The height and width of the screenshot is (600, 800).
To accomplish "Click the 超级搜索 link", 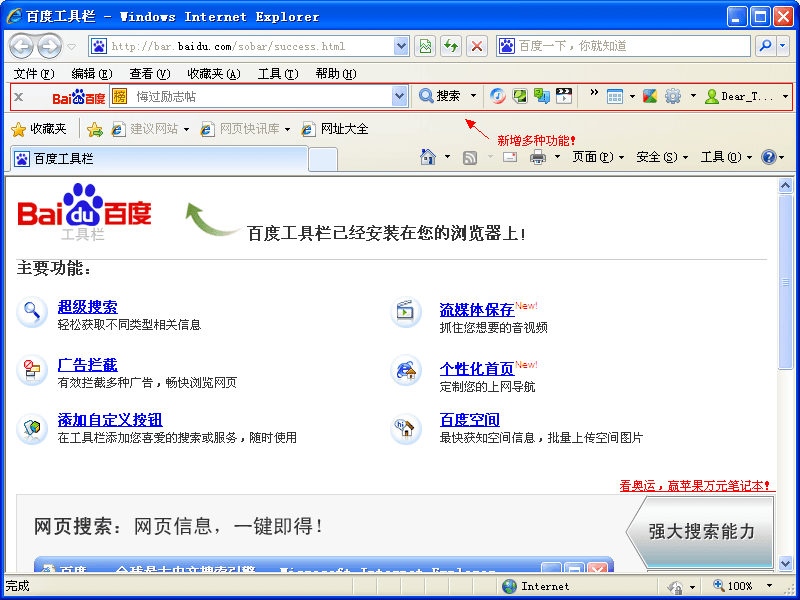I will (87, 307).
